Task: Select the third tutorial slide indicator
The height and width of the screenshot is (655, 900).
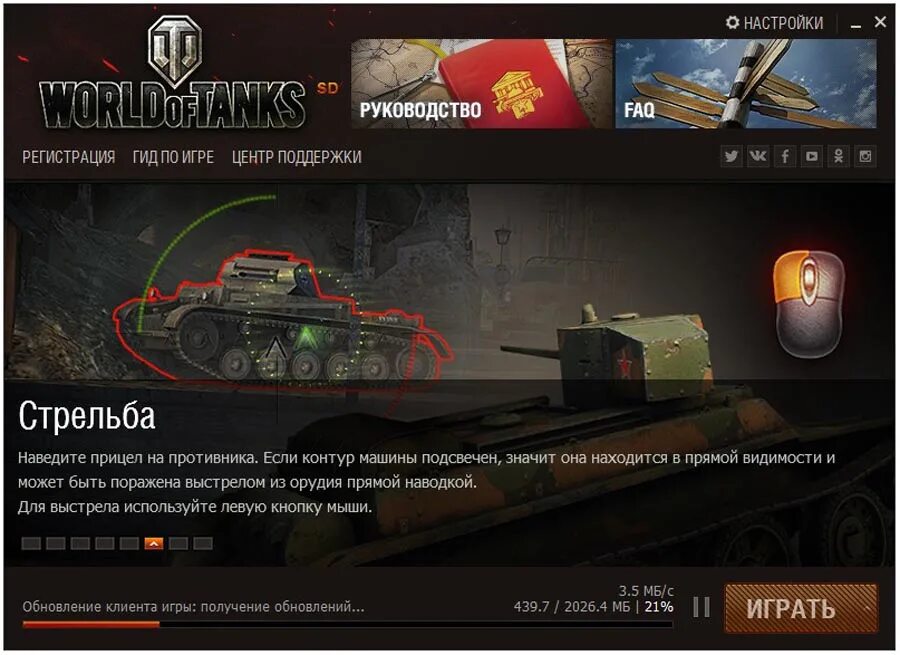Action: click(80, 543)
